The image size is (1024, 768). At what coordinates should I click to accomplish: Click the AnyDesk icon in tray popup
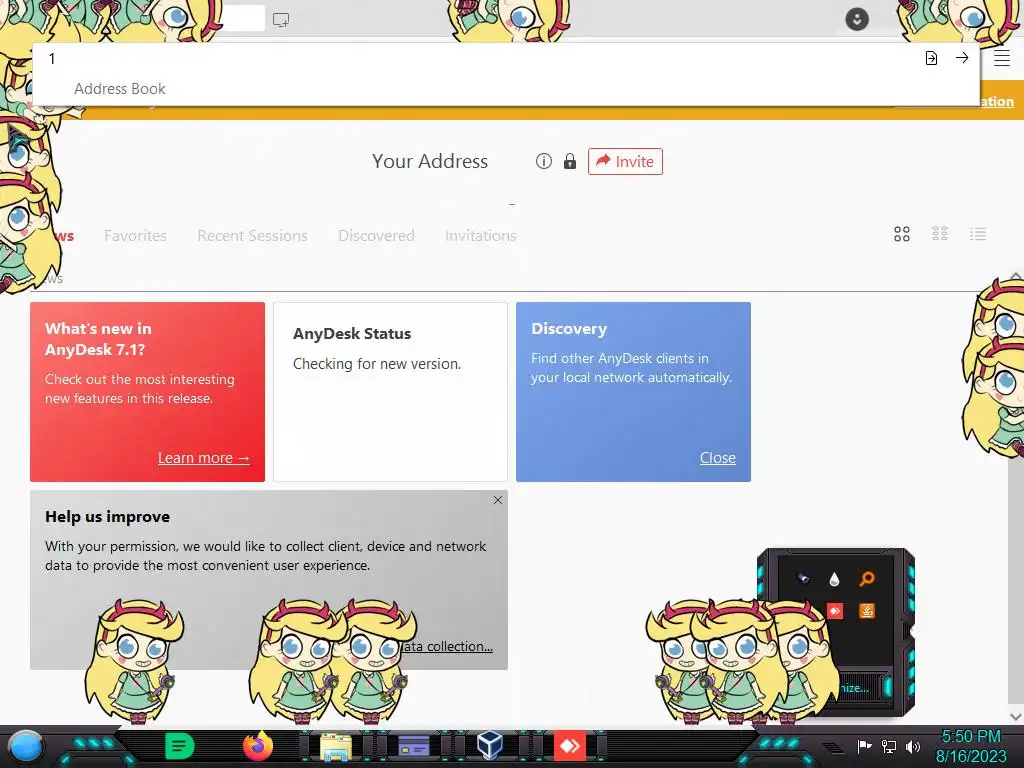click(835, 611)
